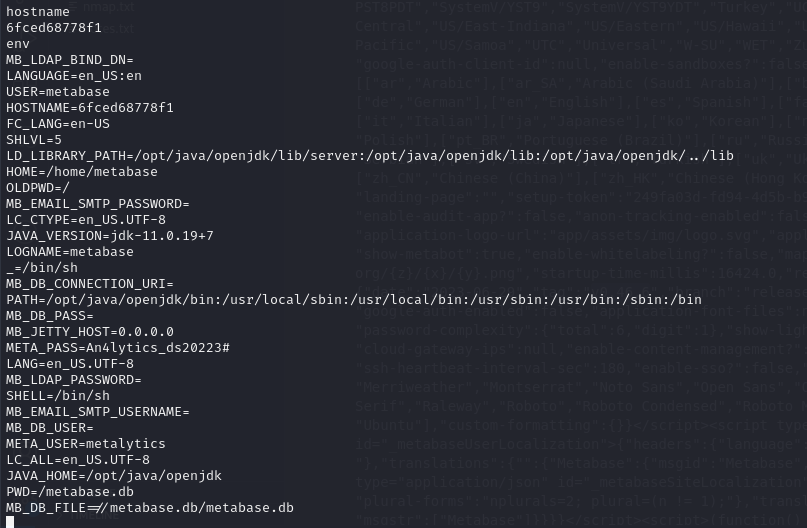Click the PWD=/metabase.db line
Image resolution: width=807 pixels, height=528 pixels.
[70, 491]
